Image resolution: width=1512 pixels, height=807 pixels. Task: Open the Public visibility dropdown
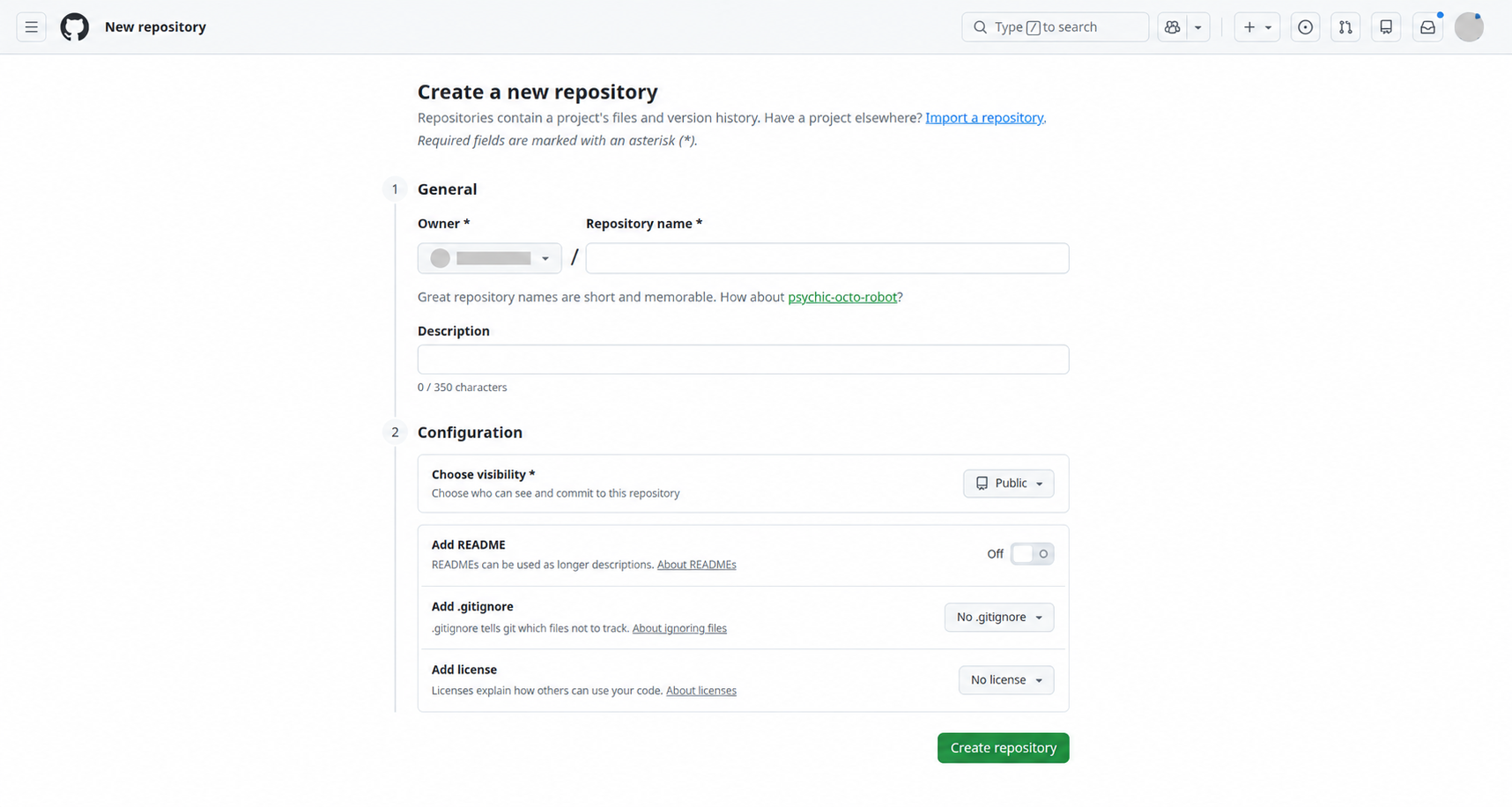(1009, 484)
